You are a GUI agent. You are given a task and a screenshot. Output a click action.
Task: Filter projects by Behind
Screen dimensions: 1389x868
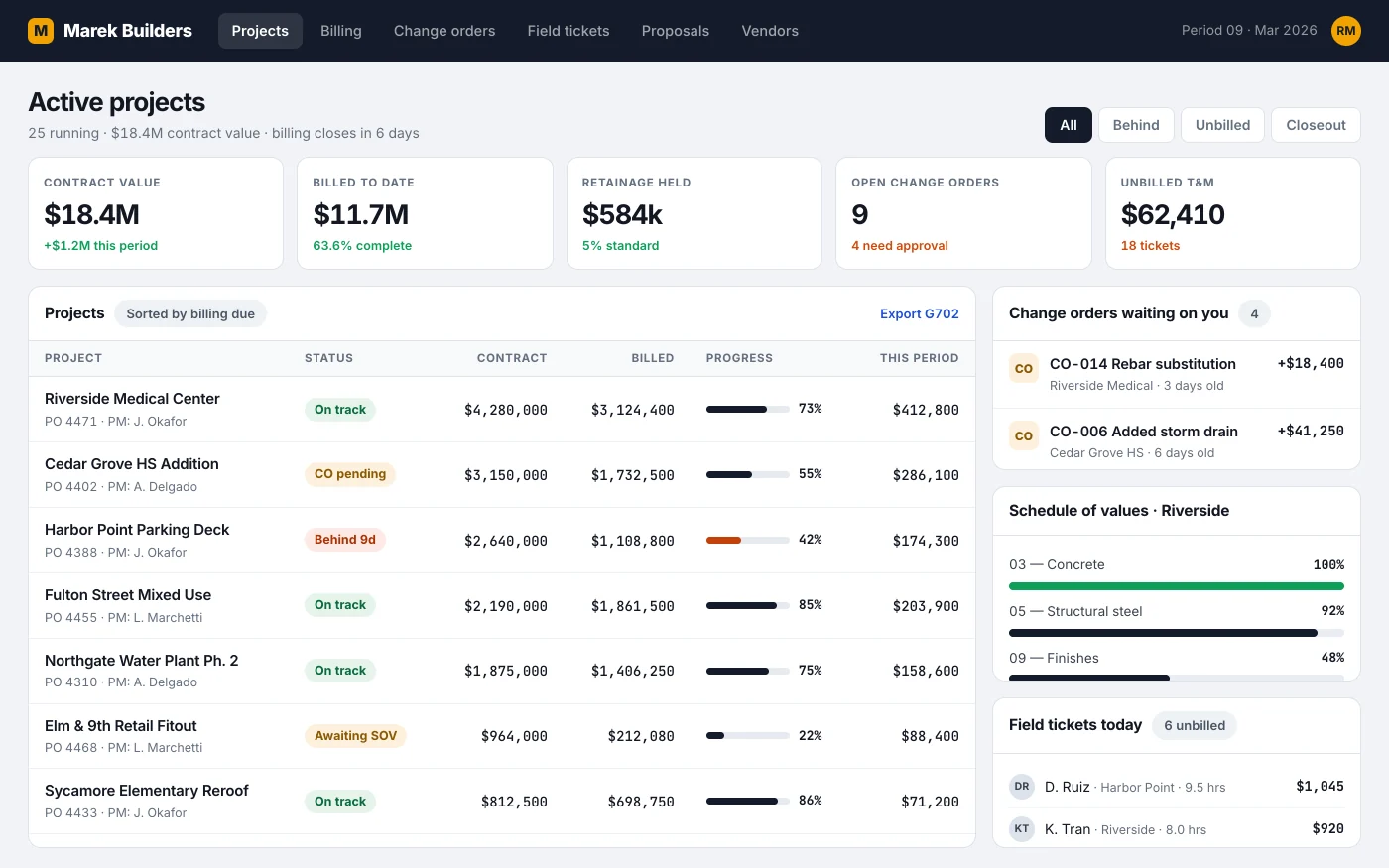coord(1136,125)
